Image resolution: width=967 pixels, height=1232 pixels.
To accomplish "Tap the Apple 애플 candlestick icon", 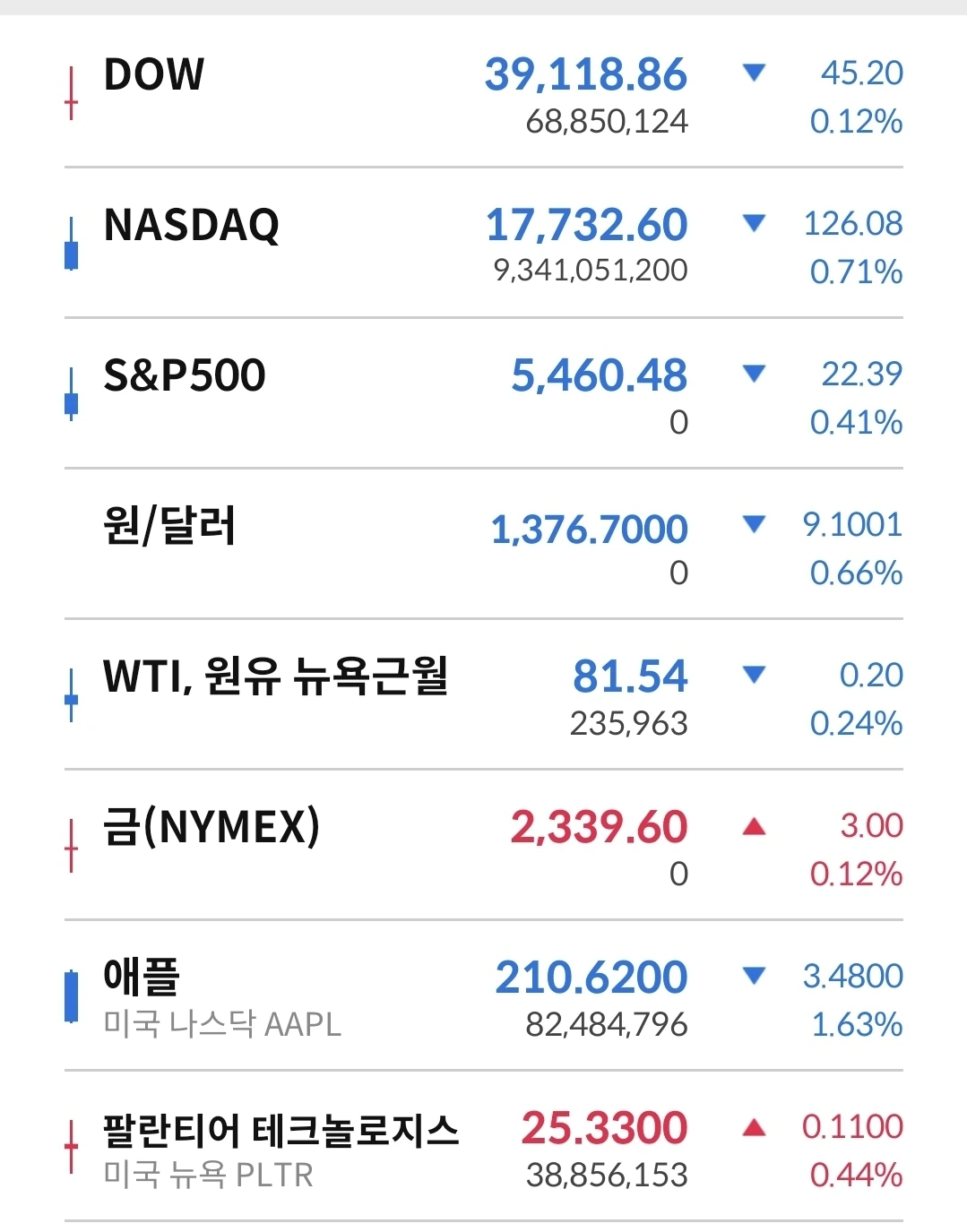I will click(x=71, y=996).
